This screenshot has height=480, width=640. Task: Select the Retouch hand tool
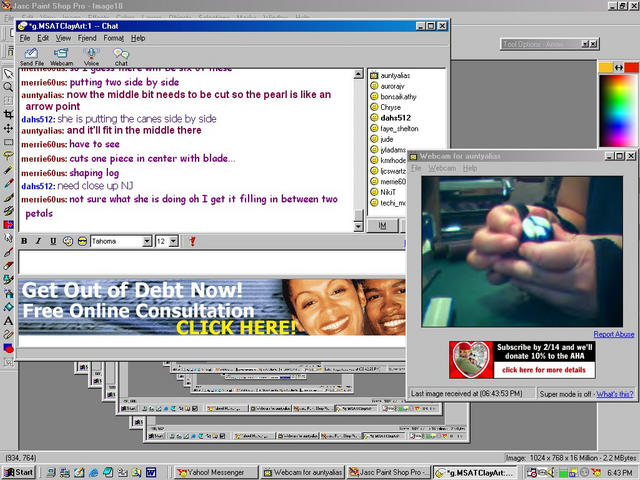[8, 238]
